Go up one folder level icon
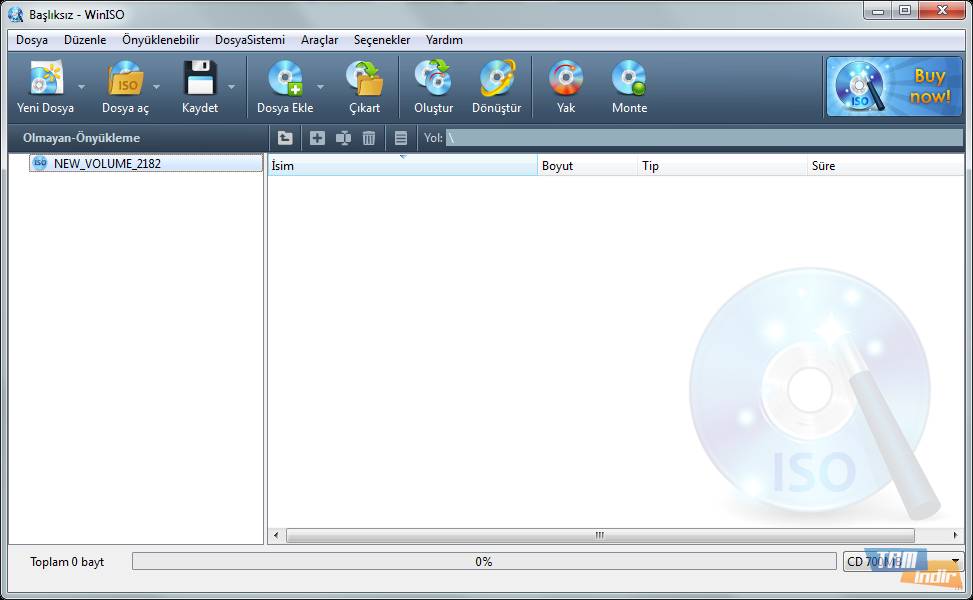Image resolution: width=973 pixels, height=600 pixels. 285,138
